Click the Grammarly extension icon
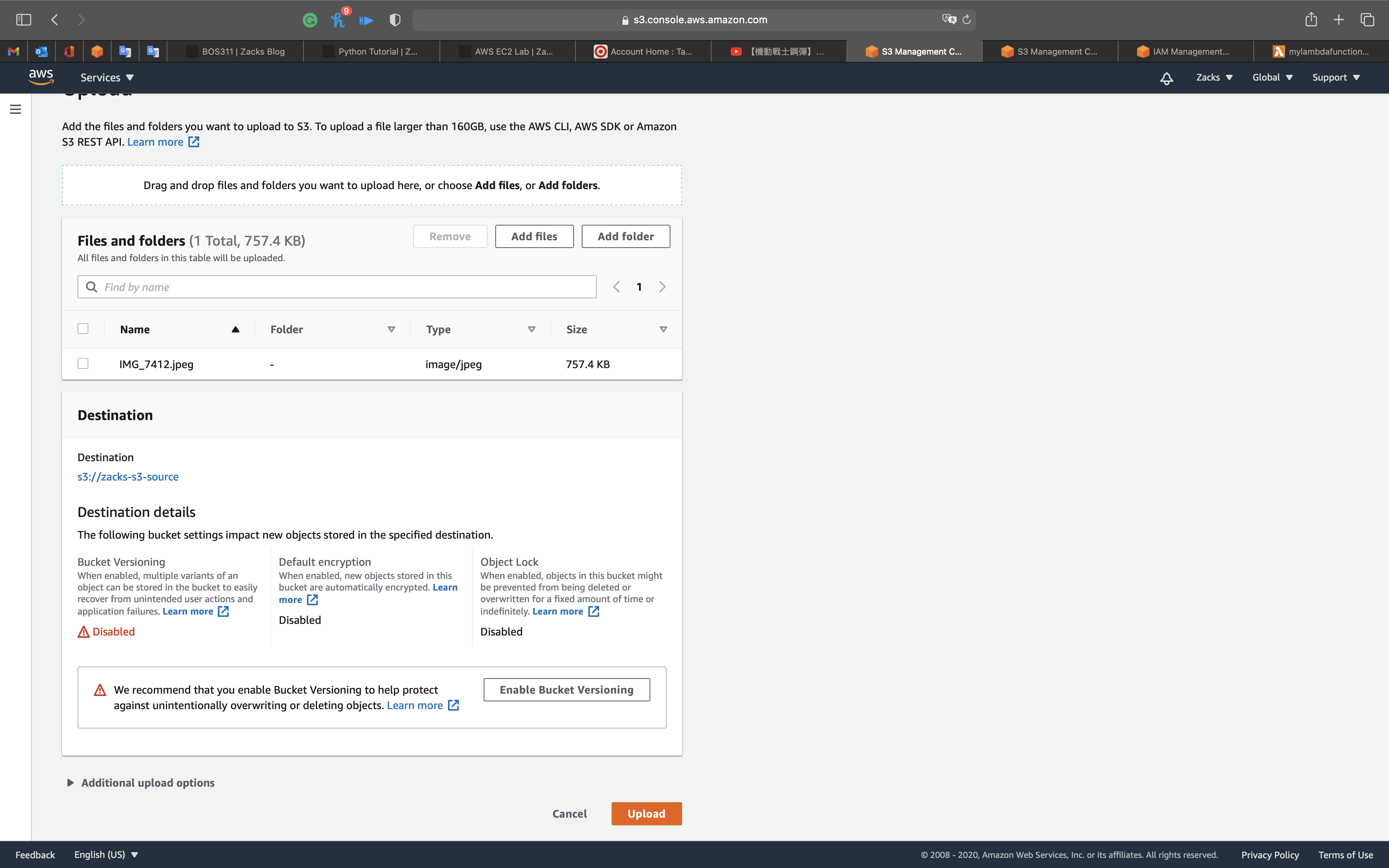 point(310,20)
